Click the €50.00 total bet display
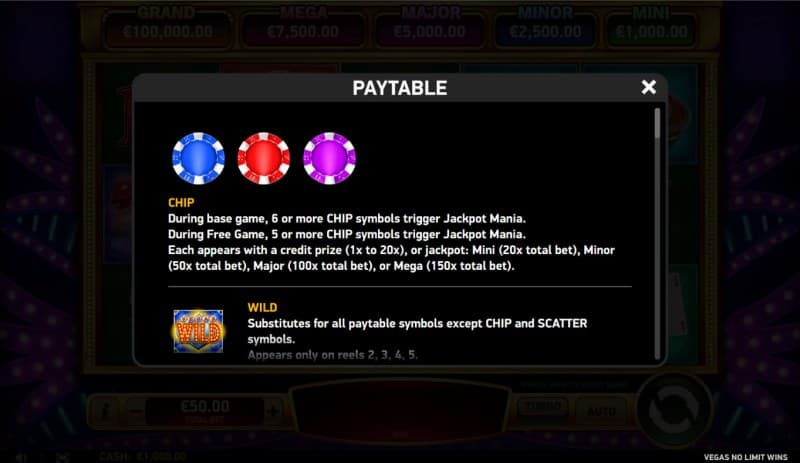 click(x=205, y=411)
